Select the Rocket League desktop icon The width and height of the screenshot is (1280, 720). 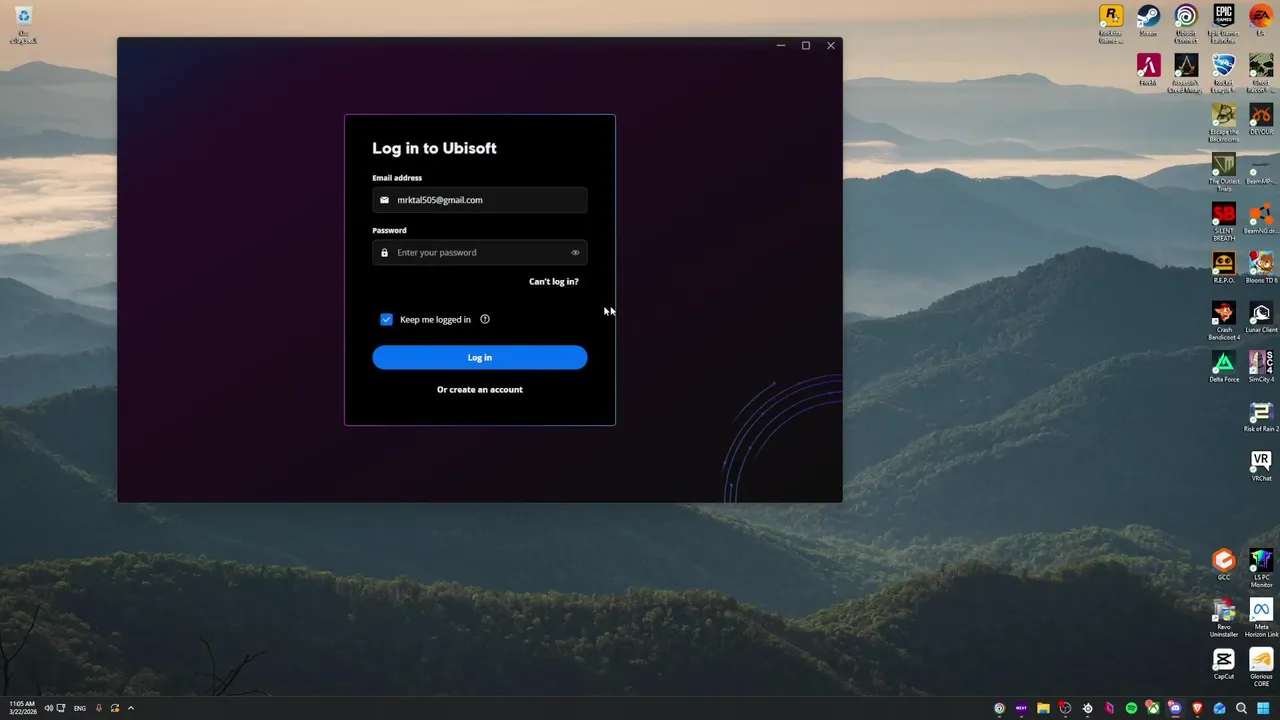[1223, 74]
